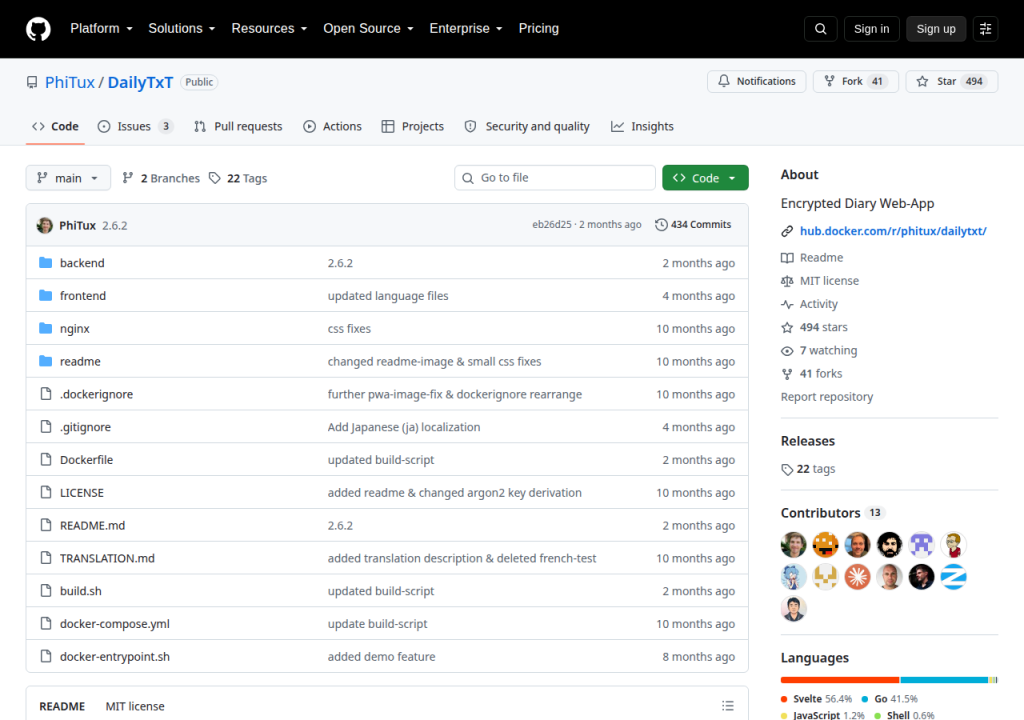Open the orange smiley contributor avatar

tap(825, 544)
